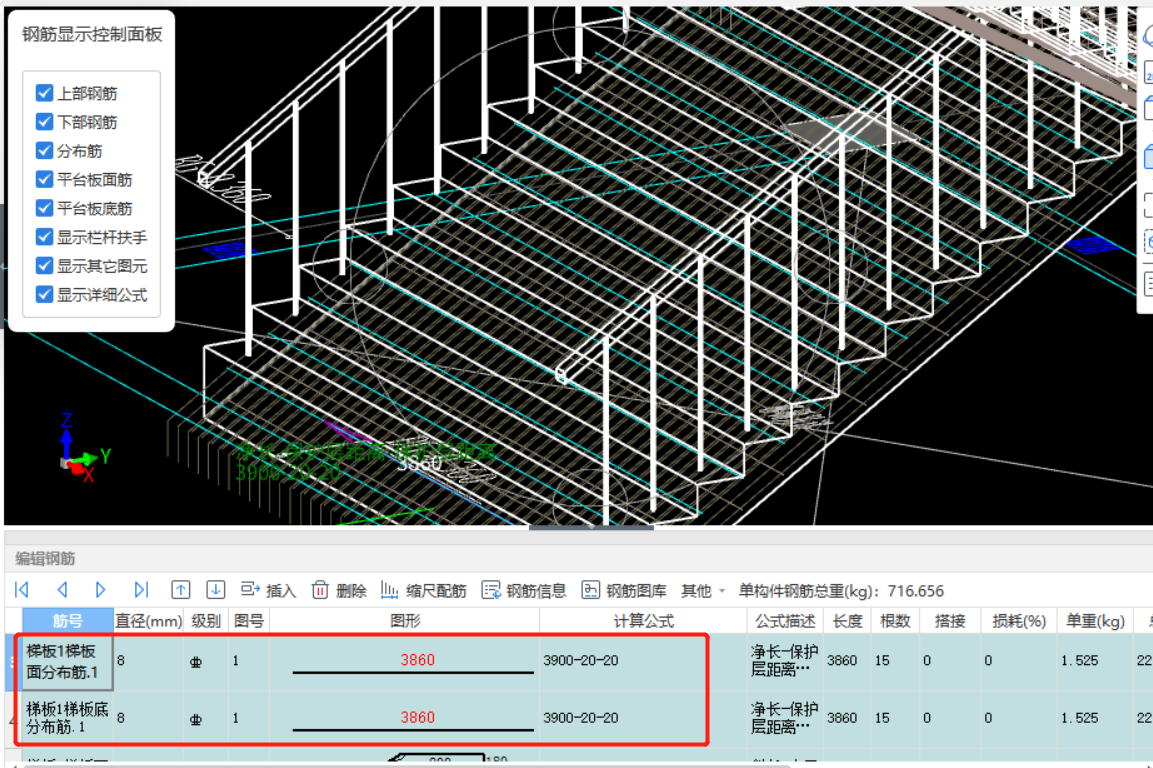Toggle 分布筋 checkbox
Screen dimensions: 1153x768
(44, 150)
